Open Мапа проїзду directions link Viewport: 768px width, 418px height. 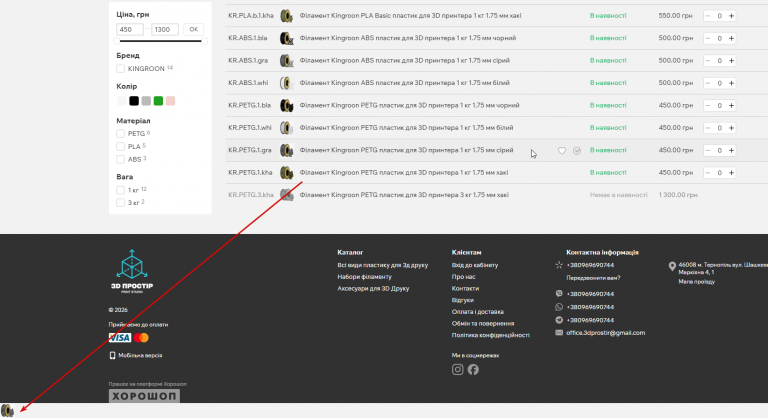pos(696,282)
